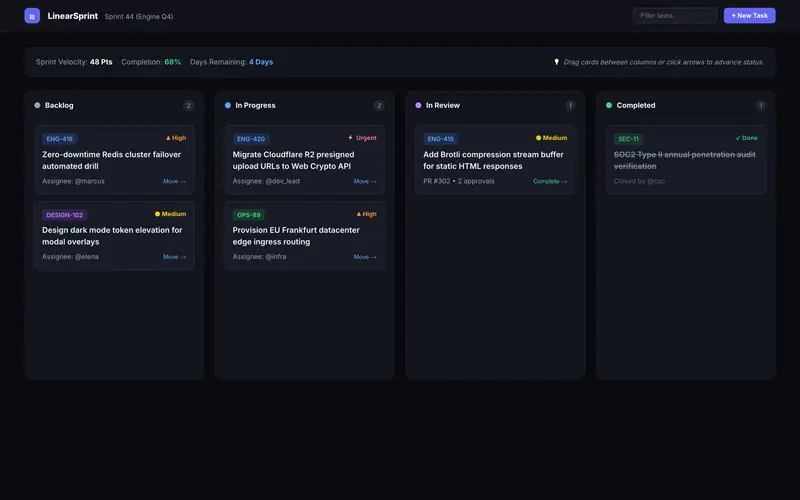
Task: Move the EU Frankfurt datacenter card forward
Action: pos(365,257)
